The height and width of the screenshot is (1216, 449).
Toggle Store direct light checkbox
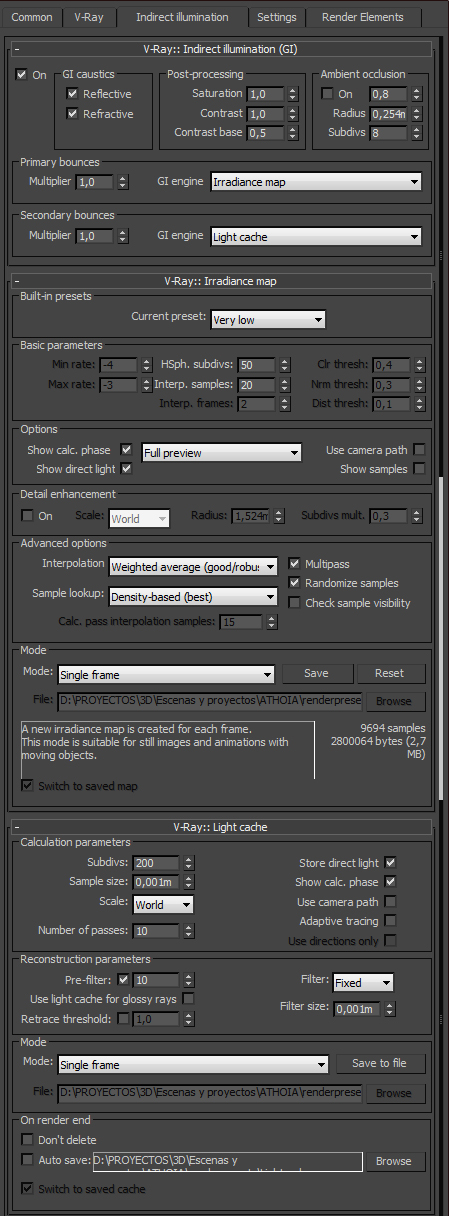coord(391,862)
